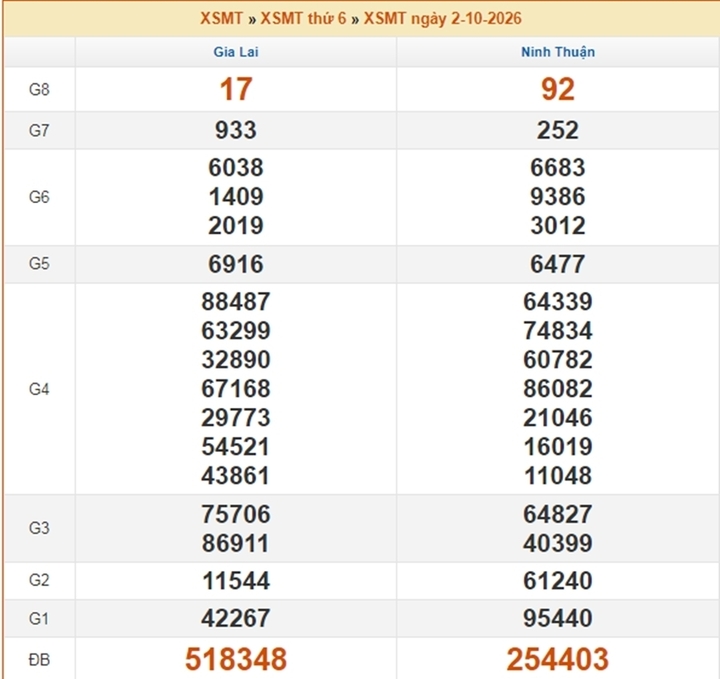Select G4 number 88487
The image size is (720, 679).
coord(236,302)
